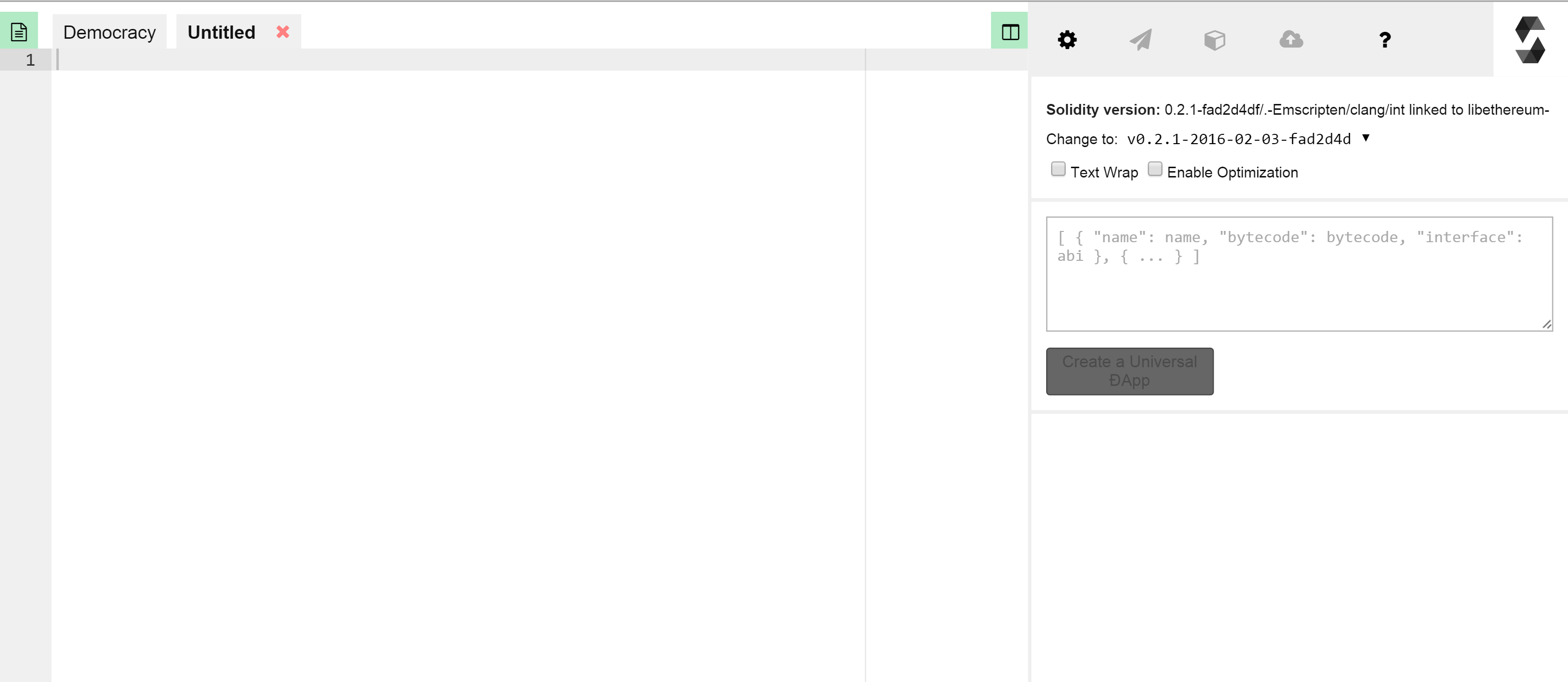
Task: Open the Solidity version dropdown
Action: 1239,139
